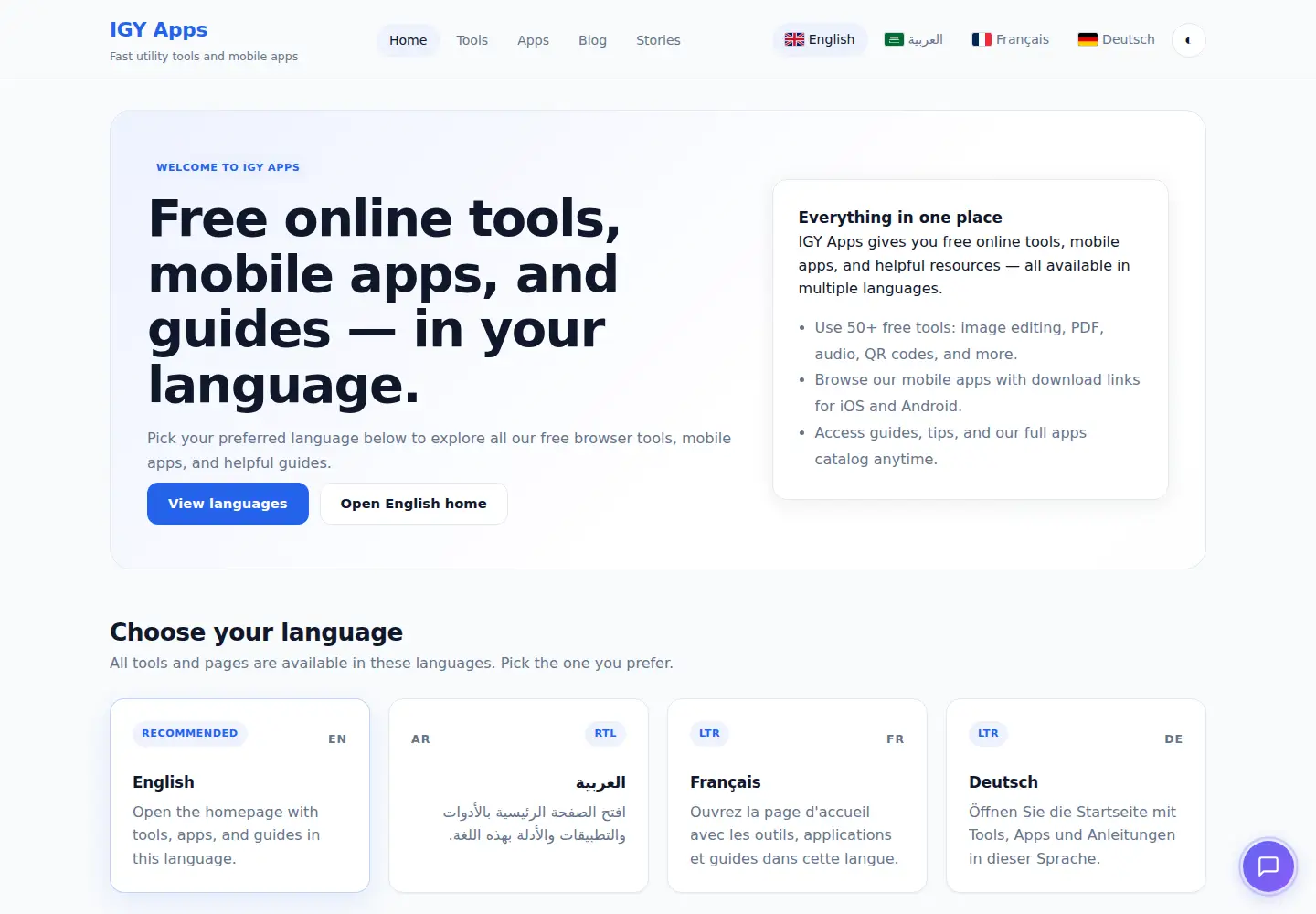This screenshot has width=1316, height=914.
Task: Toggle dark mode with the moon icon
Action: tap(1188, 40)
